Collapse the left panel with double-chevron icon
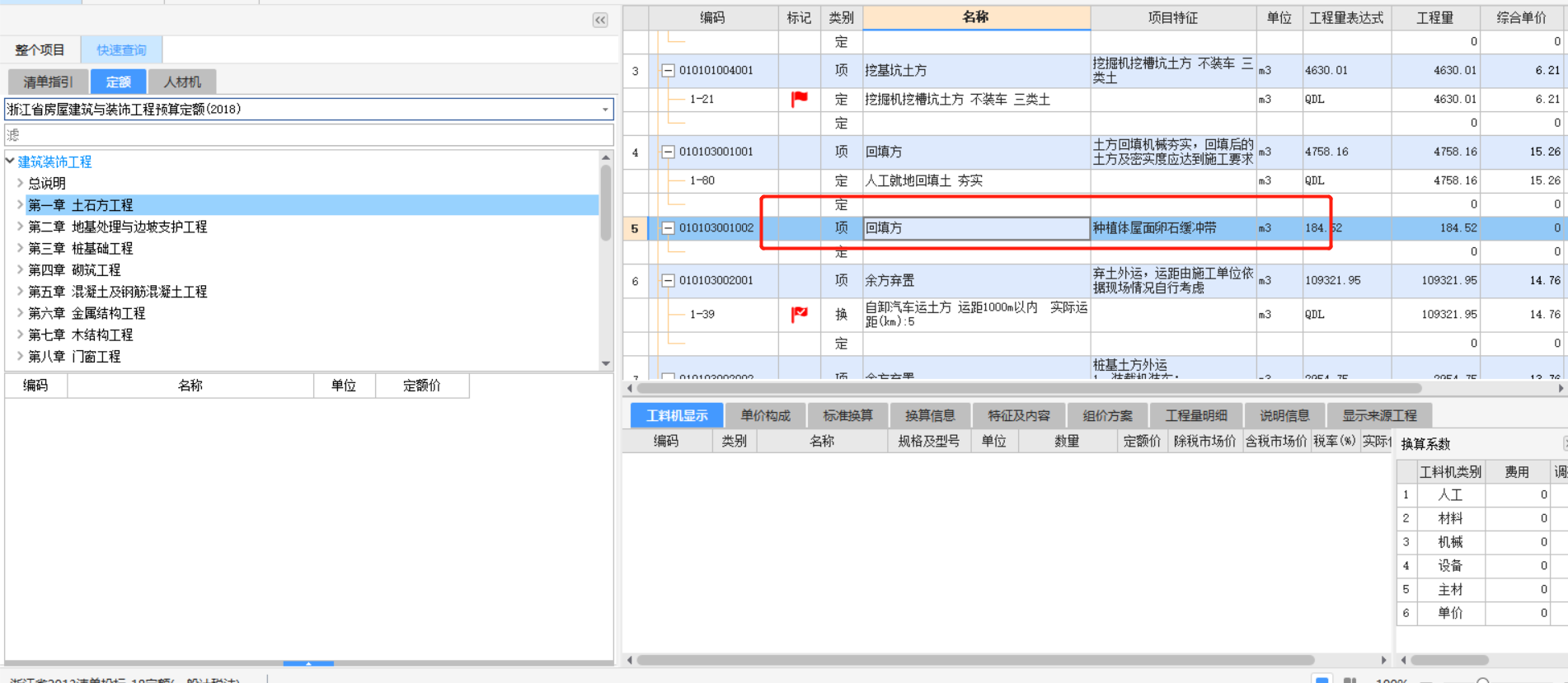Image resolution: width=1568 pixels, height=683 pixels. pyautogui.click(x=600, y=20)
